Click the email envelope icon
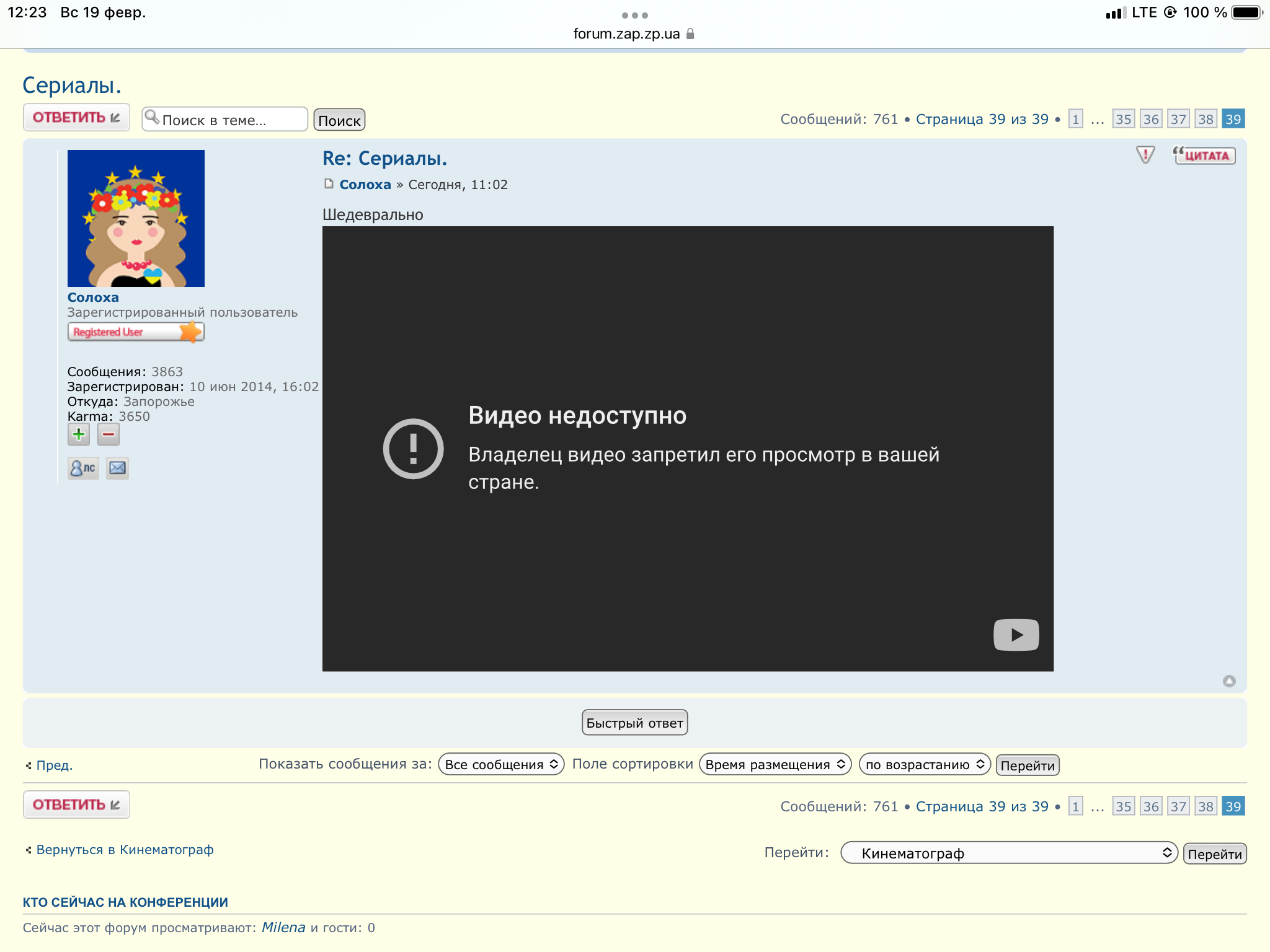1270x952 pixels. (x=117, y=468)
